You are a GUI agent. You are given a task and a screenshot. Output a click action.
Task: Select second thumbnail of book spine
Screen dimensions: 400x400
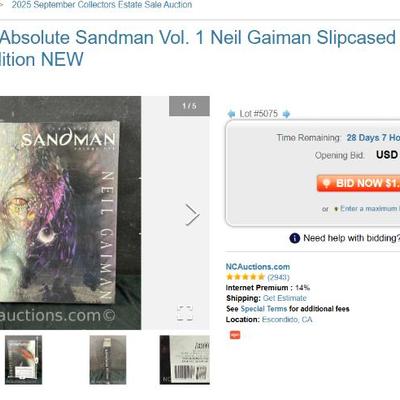(108, 360)
